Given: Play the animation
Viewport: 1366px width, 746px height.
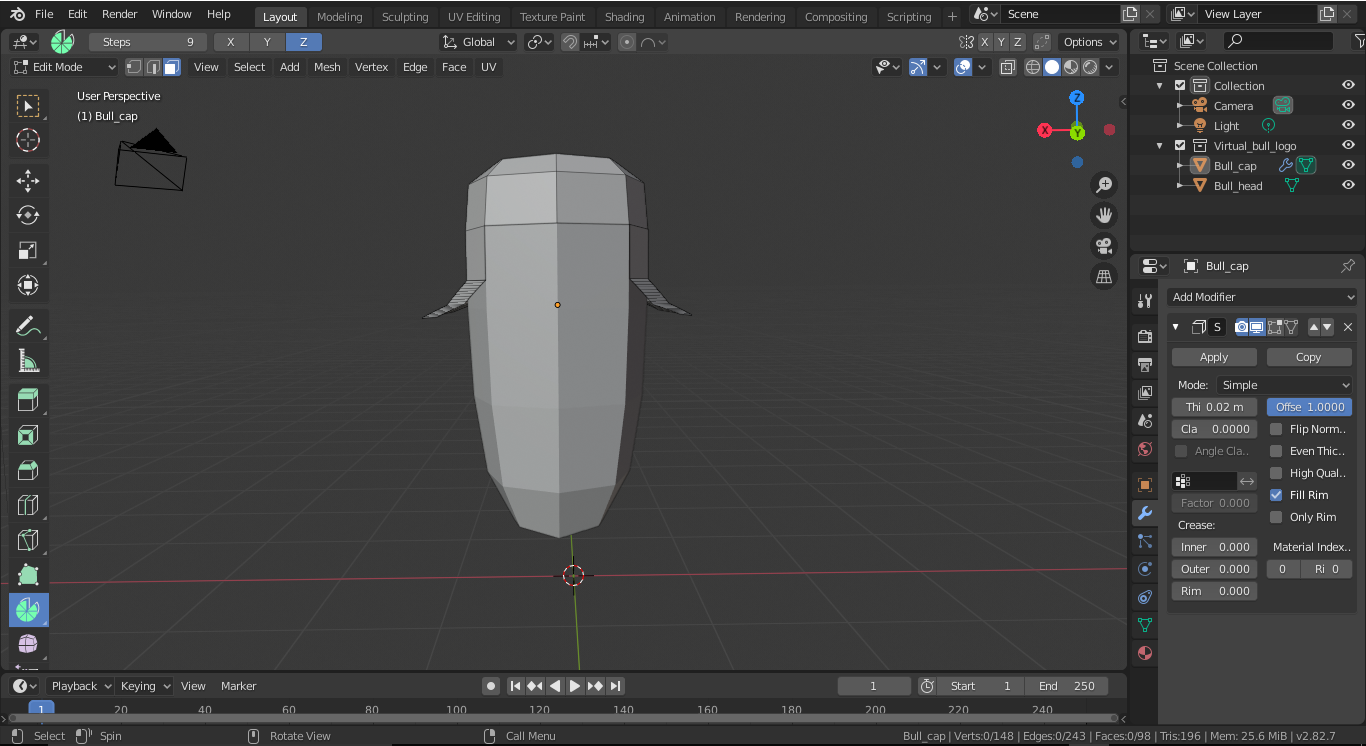Looking at the screenshot, I should coord(575,686).
